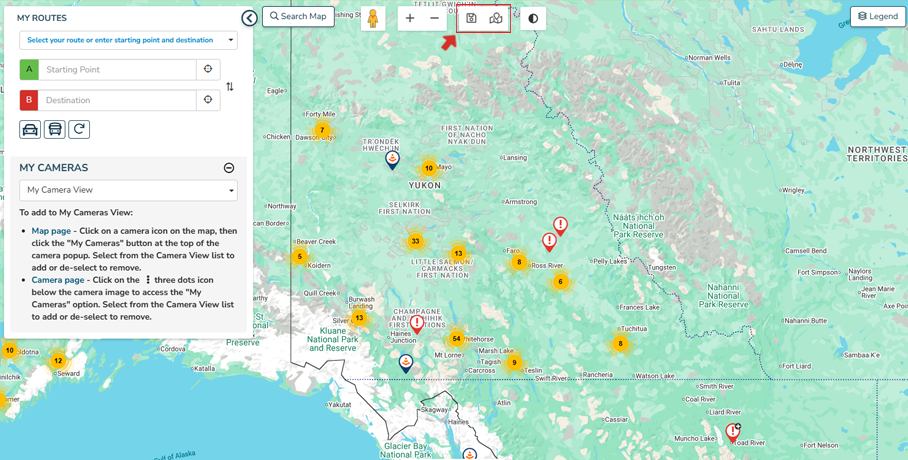The height and width of the screenshot is (460, 908).
Task: Click the save map view icon
Action: tap(472, 18)
